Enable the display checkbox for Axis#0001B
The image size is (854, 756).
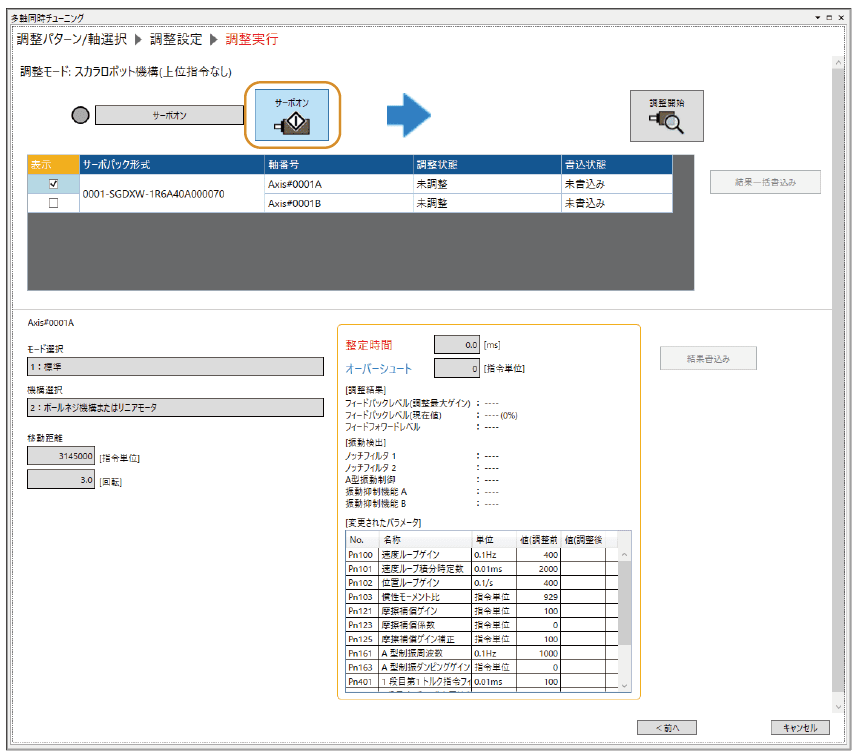54,203
